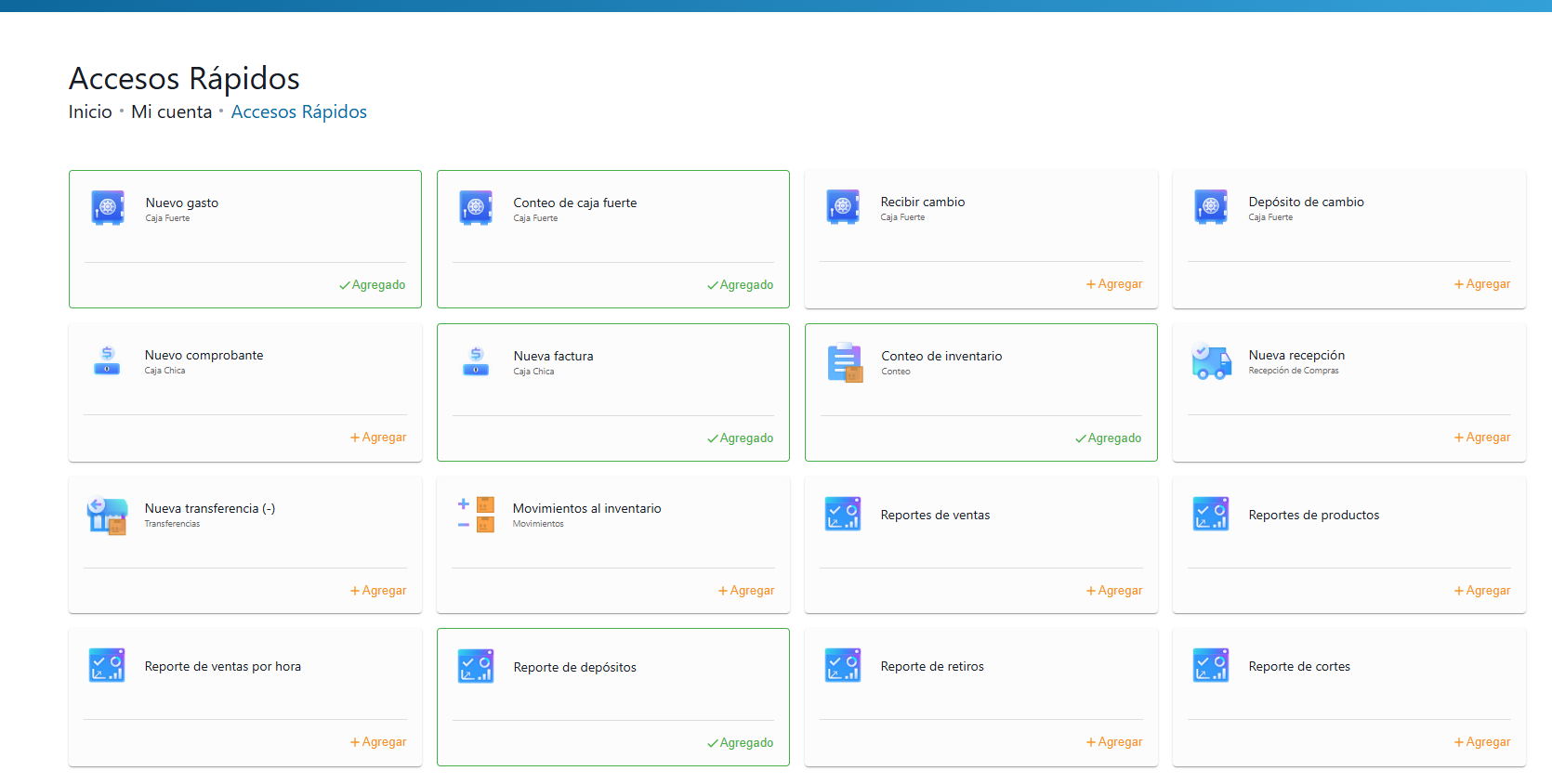Viewport: 1552px width, 784px height.
Task: Add Reportes de productos shortcut
Action: coord(1482,591)
